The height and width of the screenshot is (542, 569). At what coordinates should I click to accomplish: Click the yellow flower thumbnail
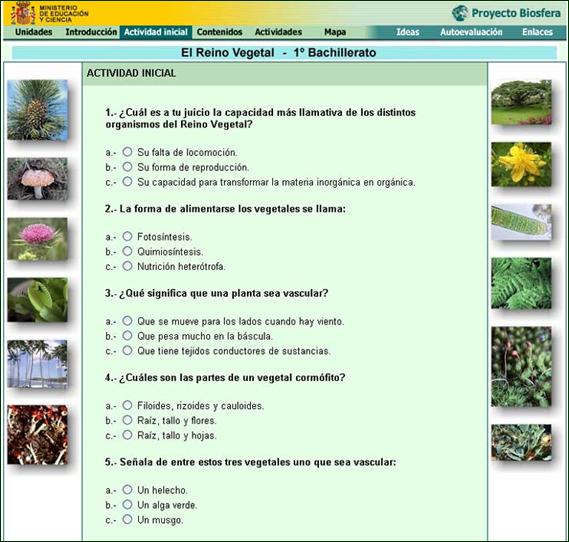pyautogui.click(x=521, y=164)
